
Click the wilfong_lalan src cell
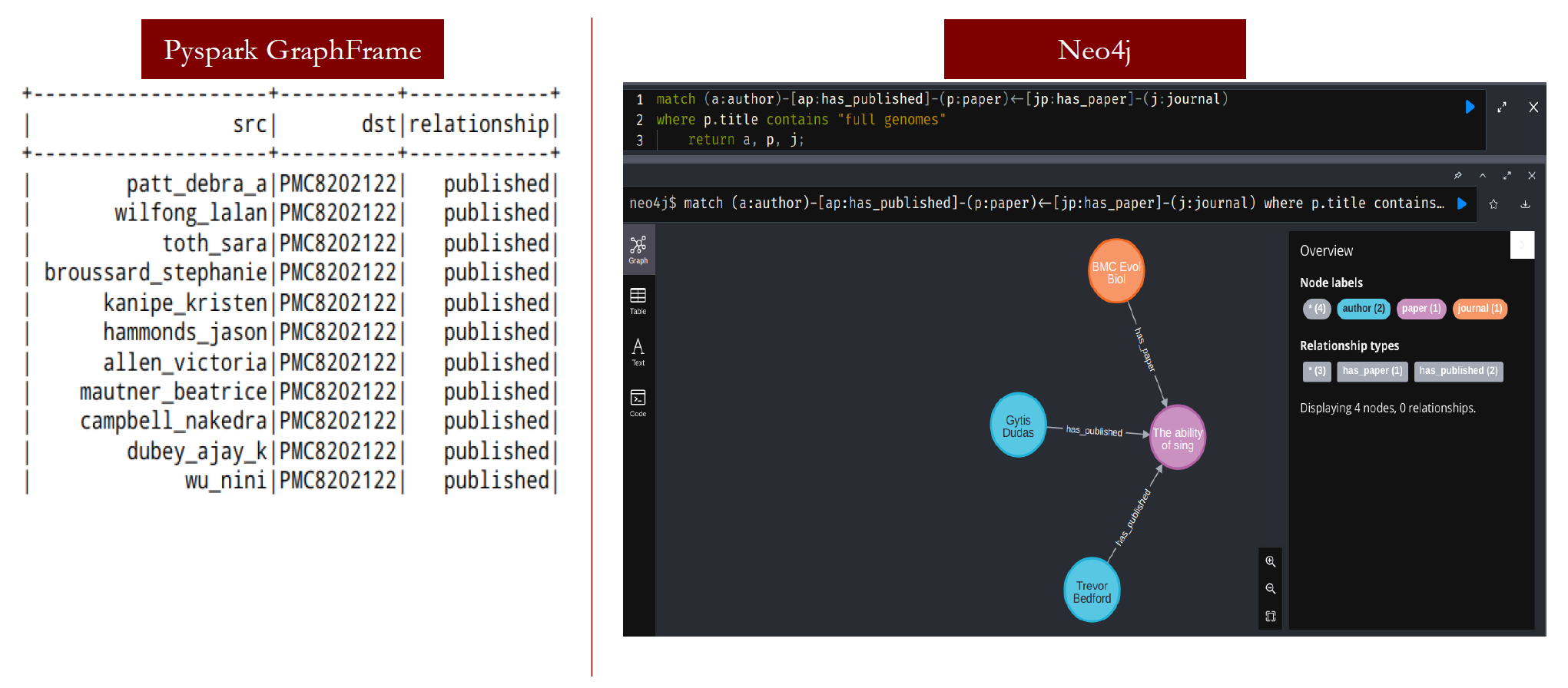(x=191, y=213)
